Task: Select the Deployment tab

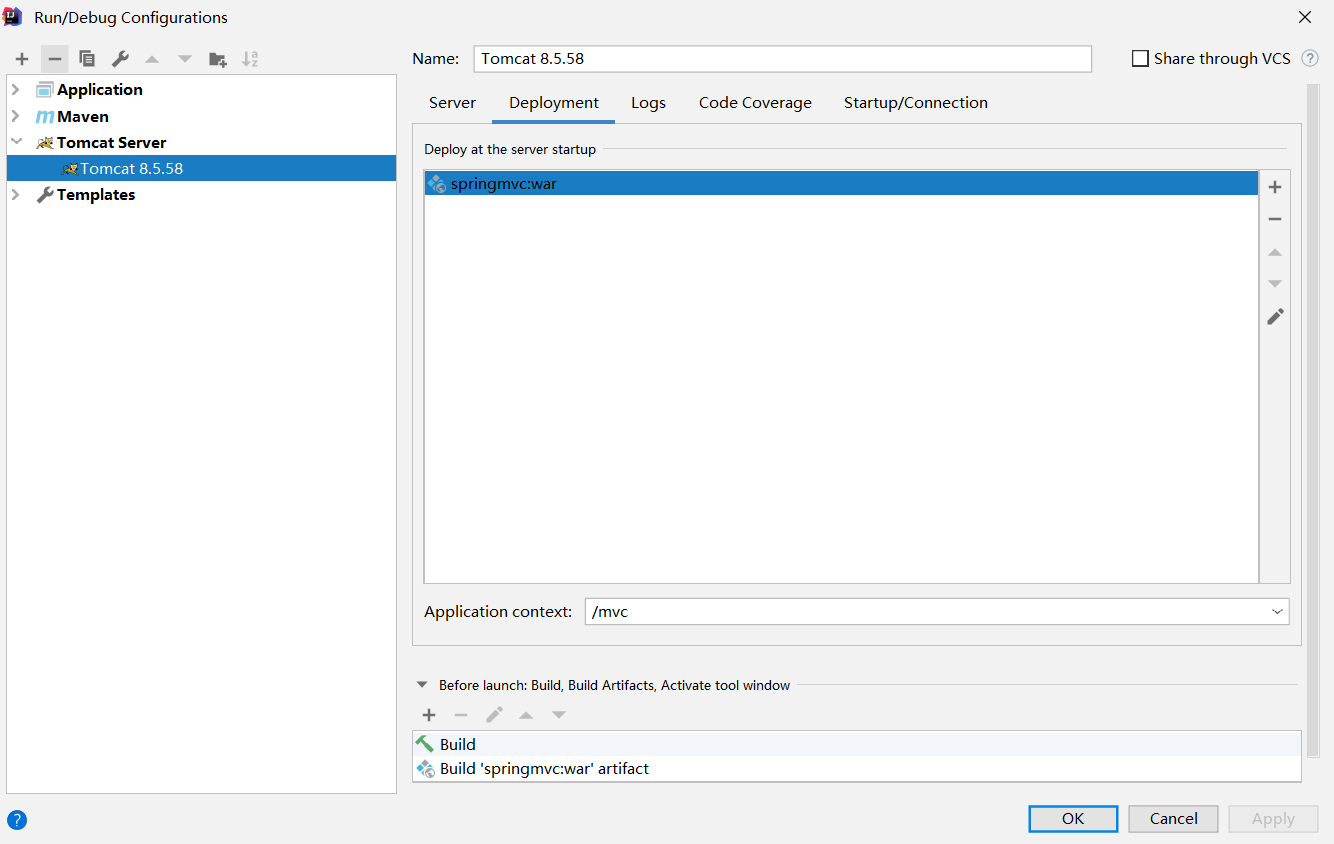Action: [554, 102]
